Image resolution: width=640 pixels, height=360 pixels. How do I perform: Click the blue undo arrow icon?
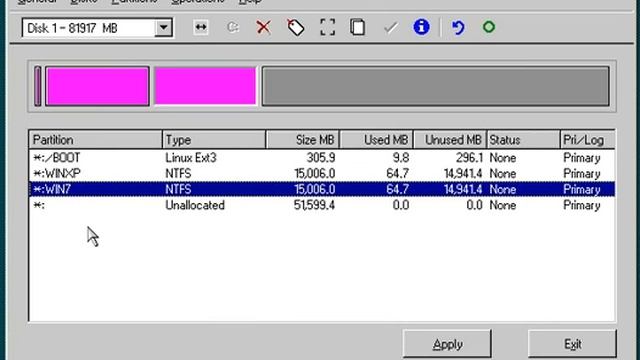tap(458, 27)
